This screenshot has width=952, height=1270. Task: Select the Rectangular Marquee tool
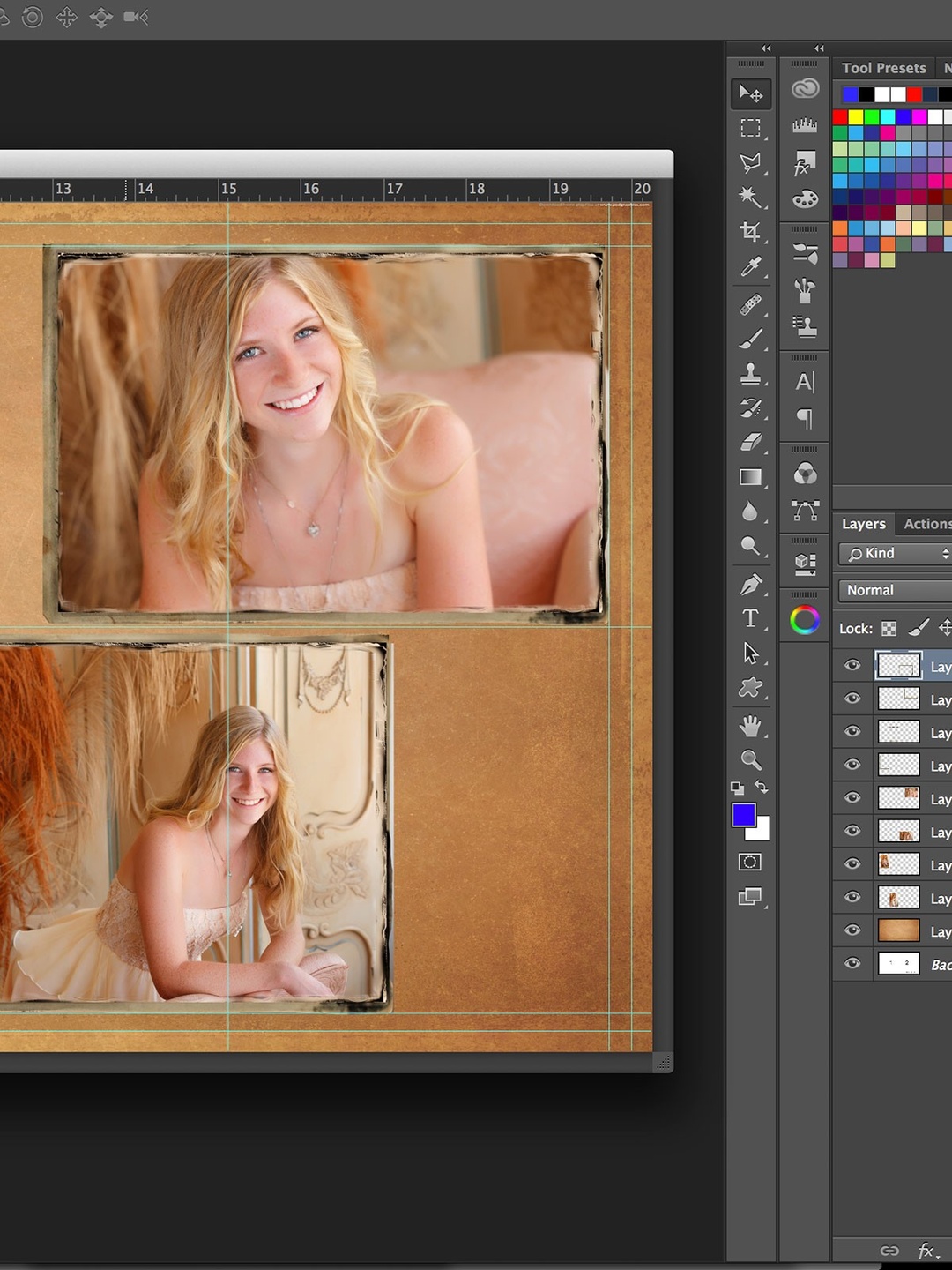751,129
